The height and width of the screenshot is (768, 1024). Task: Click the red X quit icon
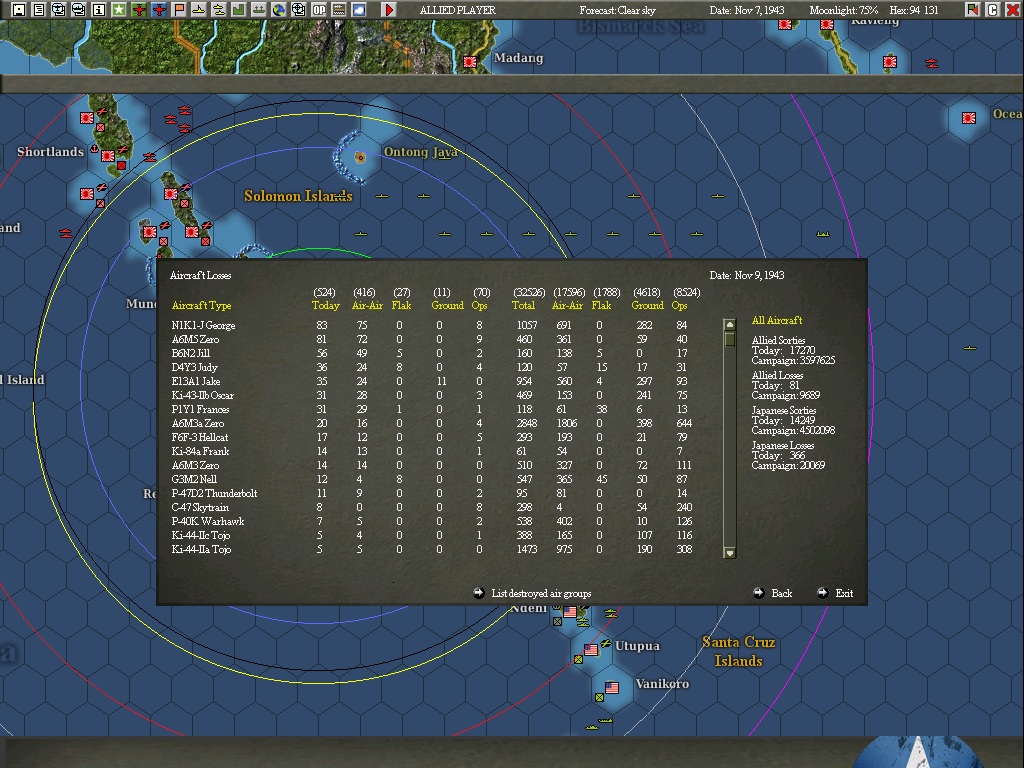(x=1012, y=9)
